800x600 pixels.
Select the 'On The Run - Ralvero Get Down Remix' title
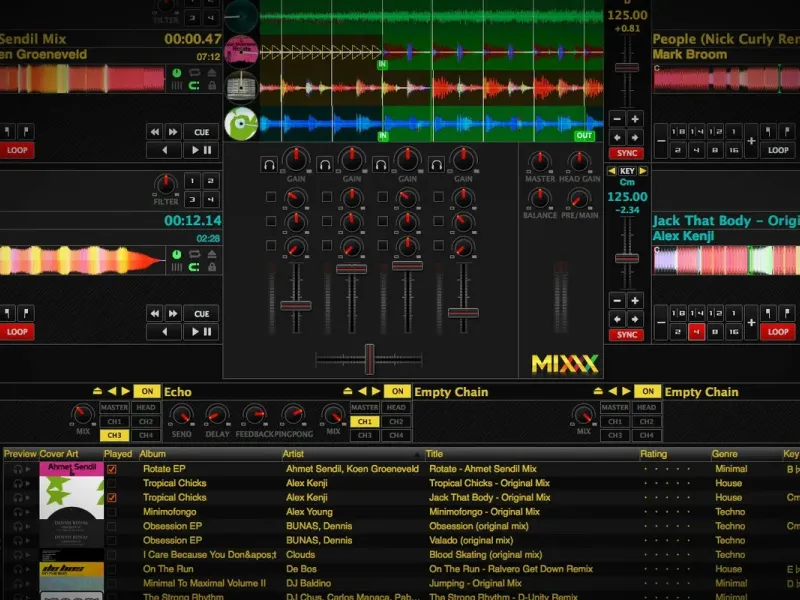(511, 569)
